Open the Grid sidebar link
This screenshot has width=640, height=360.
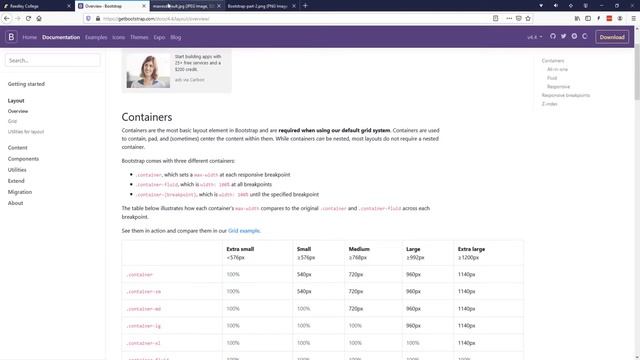[x=12, y=121]
